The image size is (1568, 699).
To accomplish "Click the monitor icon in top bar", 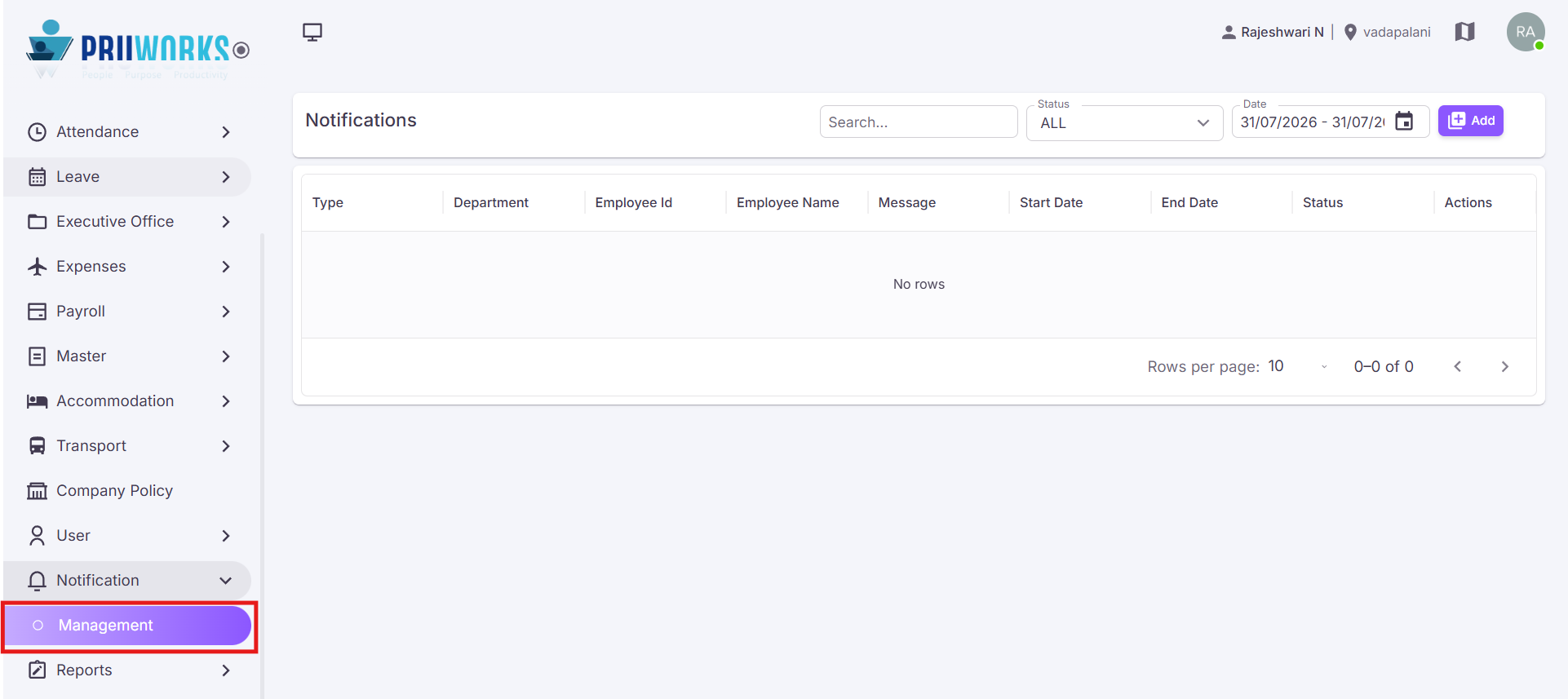I will tap(312, 32).
